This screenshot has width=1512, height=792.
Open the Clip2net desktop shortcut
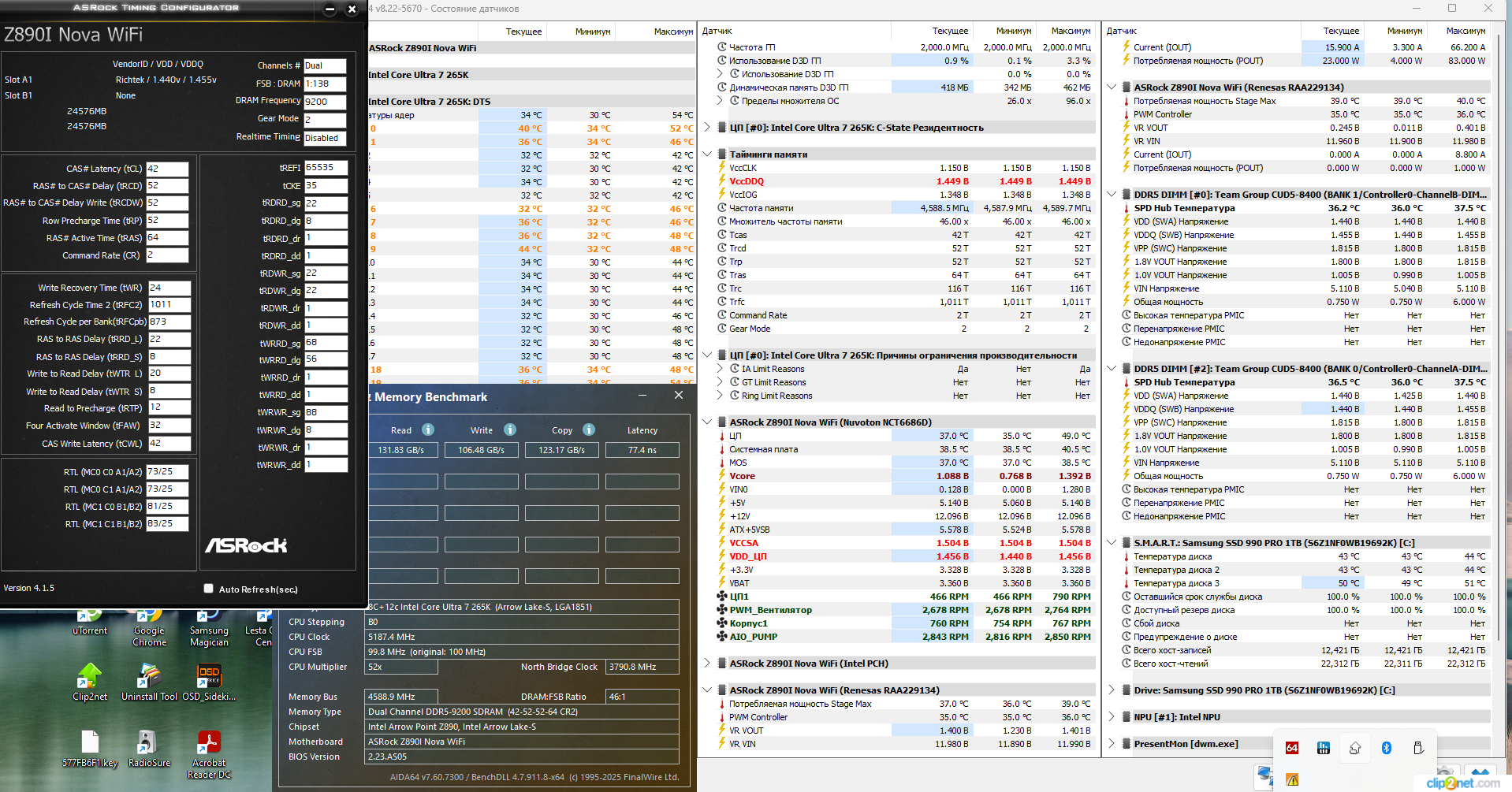pyautogui.click(x=90, y=682)
